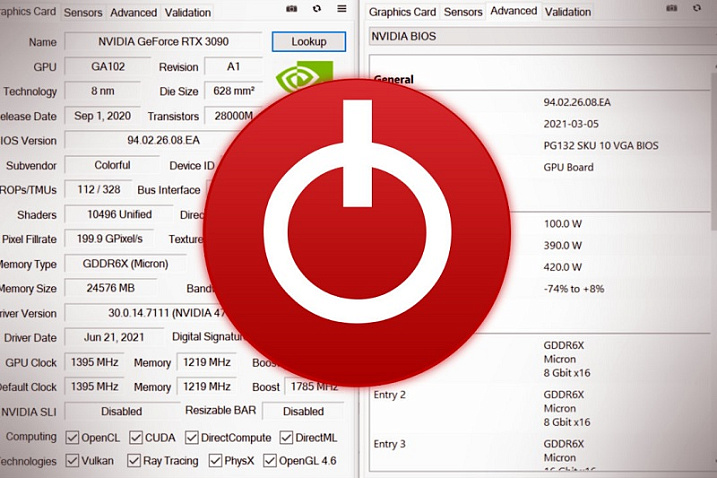
Task: Click the refresh icon in NVIDIA BIOS window
Action: tap(697, 8)
